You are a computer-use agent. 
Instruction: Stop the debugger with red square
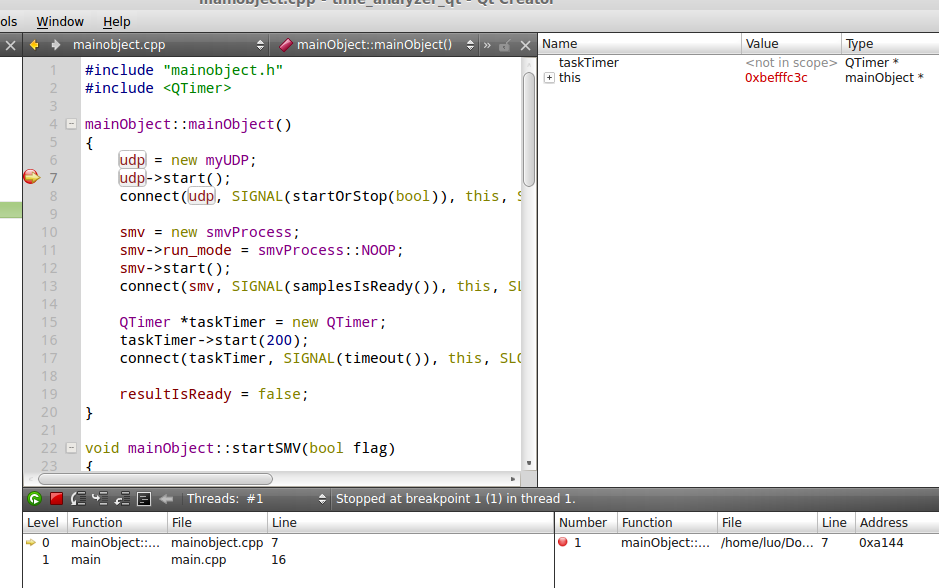(56, 499)
